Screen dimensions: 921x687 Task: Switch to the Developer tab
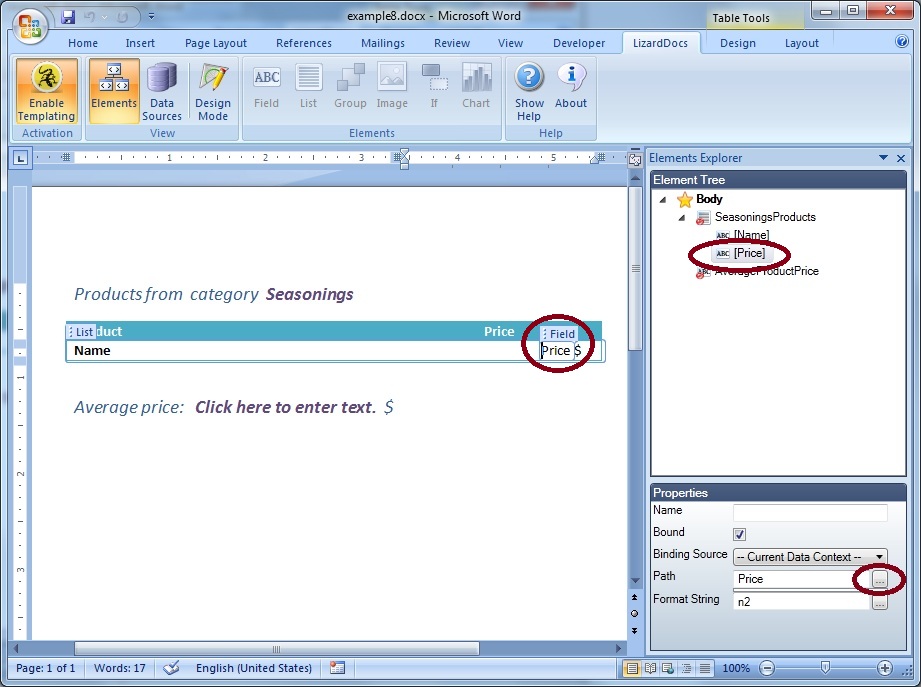(579, 43)
